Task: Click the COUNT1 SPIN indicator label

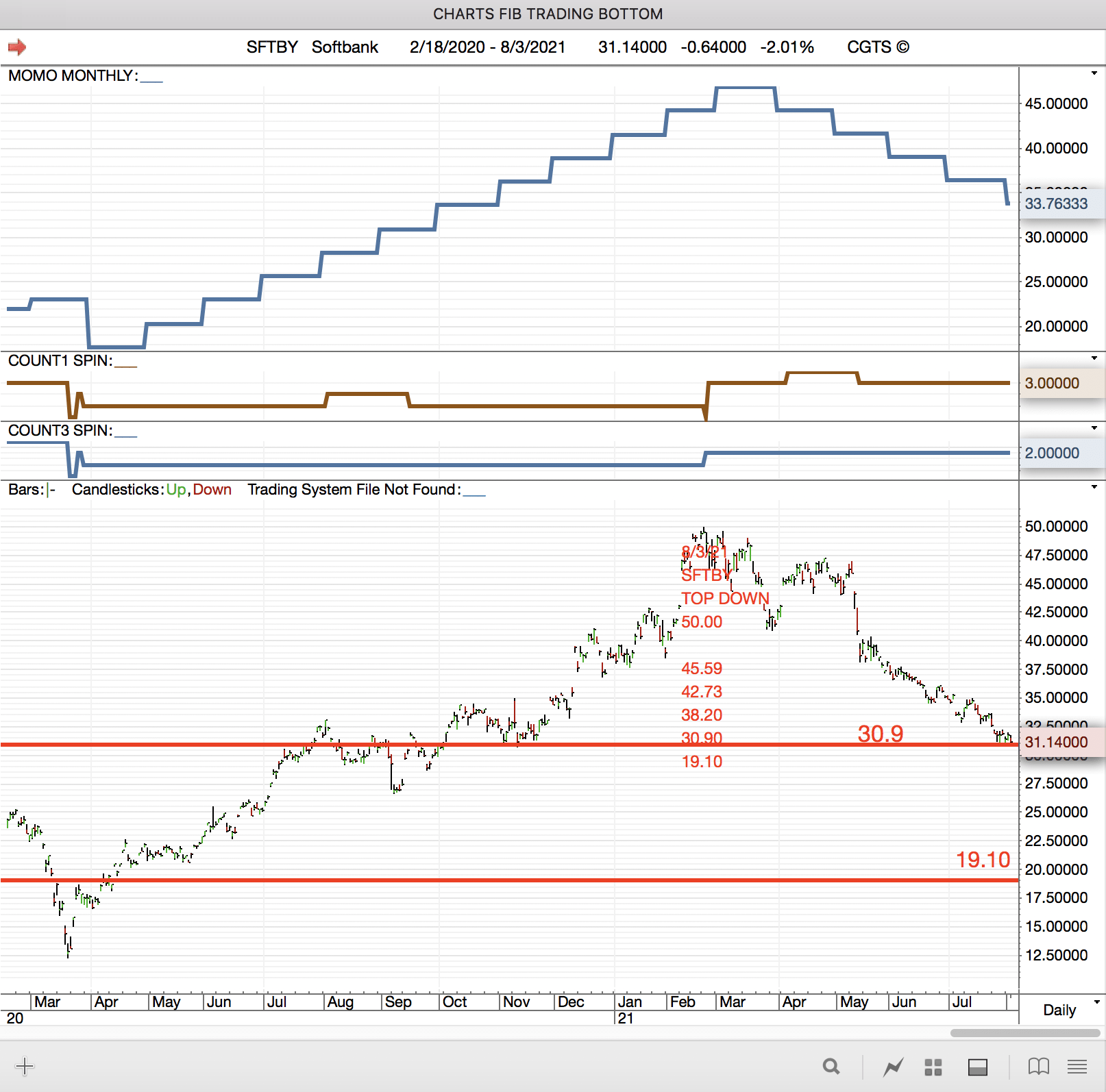Action: tap(60, 360)
